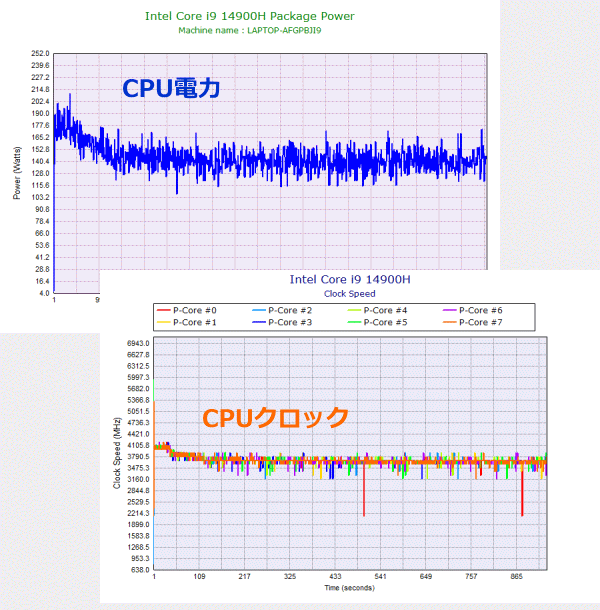
Task: Click the orange P-Core #7 legend line
Action: [449, 323]
